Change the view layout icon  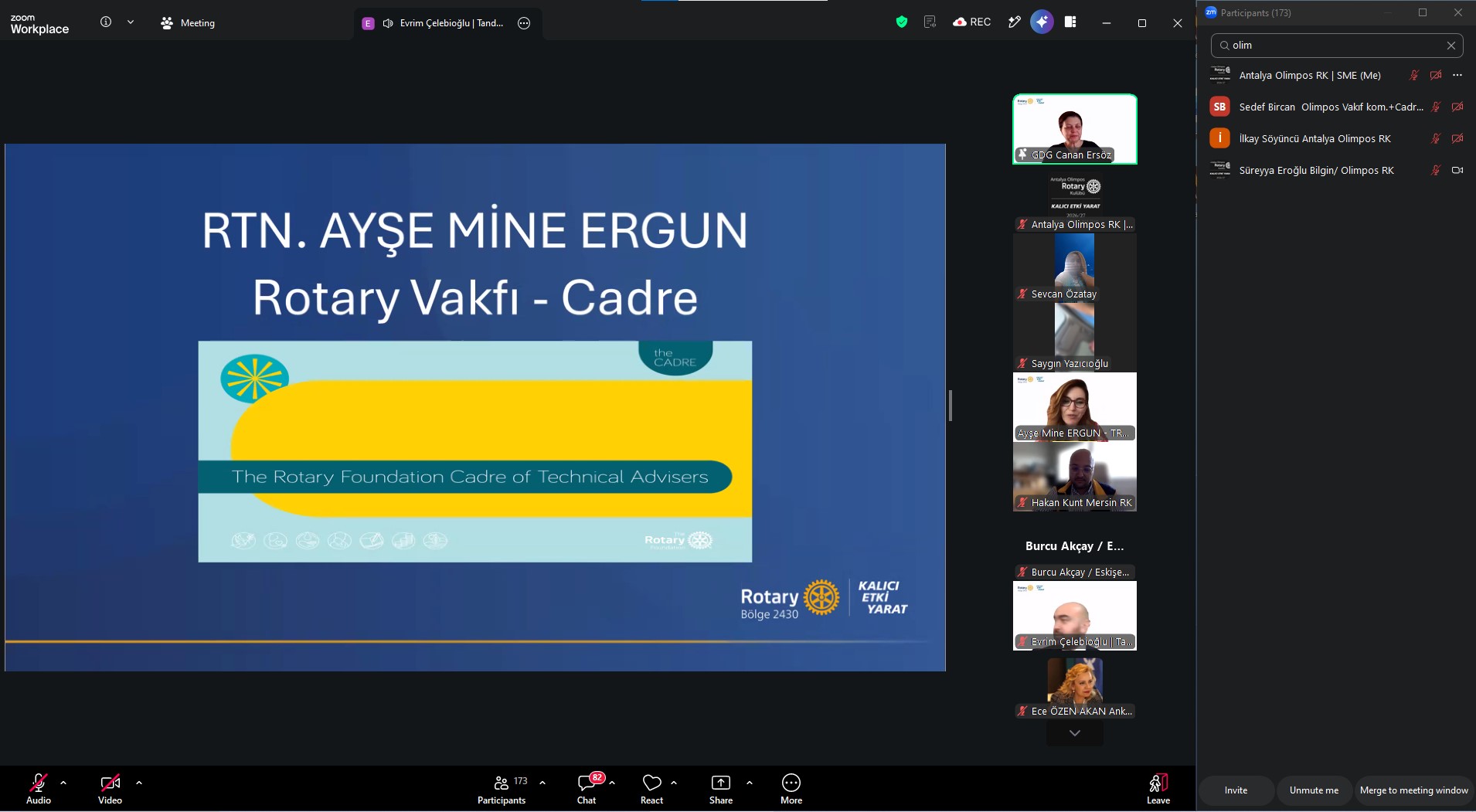pos(1070,22)
